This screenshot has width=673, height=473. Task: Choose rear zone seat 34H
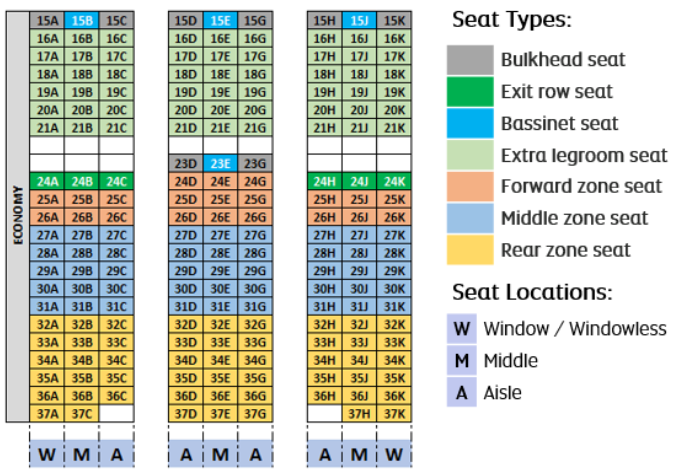324,360
